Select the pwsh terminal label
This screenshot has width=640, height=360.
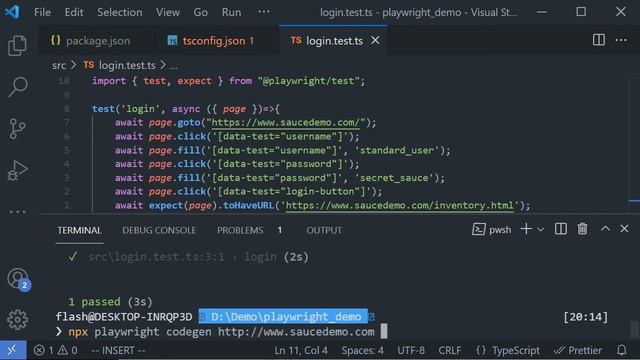pos(491,230)
